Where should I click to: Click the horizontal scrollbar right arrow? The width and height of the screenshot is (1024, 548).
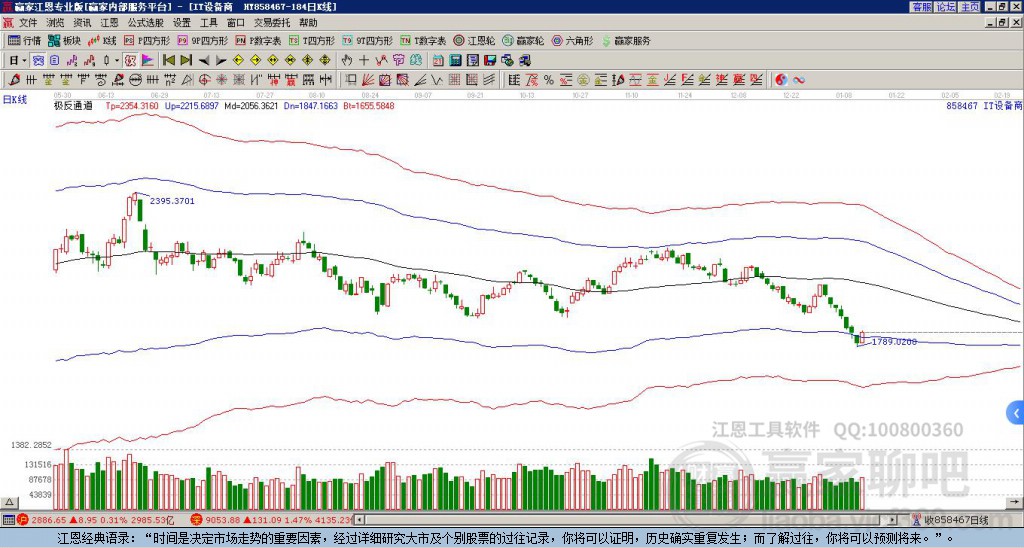[x=891, y=520]
